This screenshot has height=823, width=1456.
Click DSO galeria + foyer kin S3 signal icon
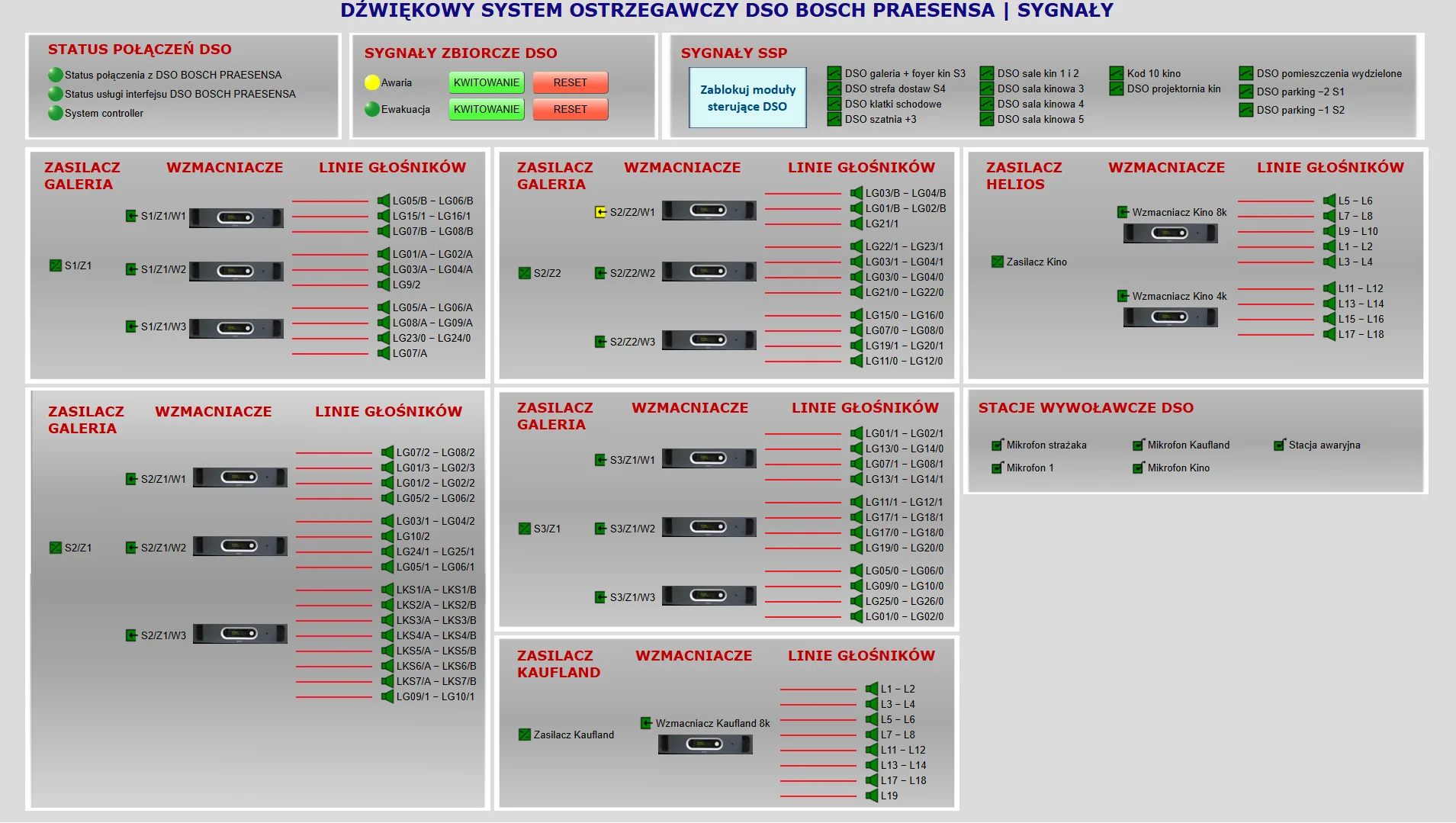coord(834,73)
